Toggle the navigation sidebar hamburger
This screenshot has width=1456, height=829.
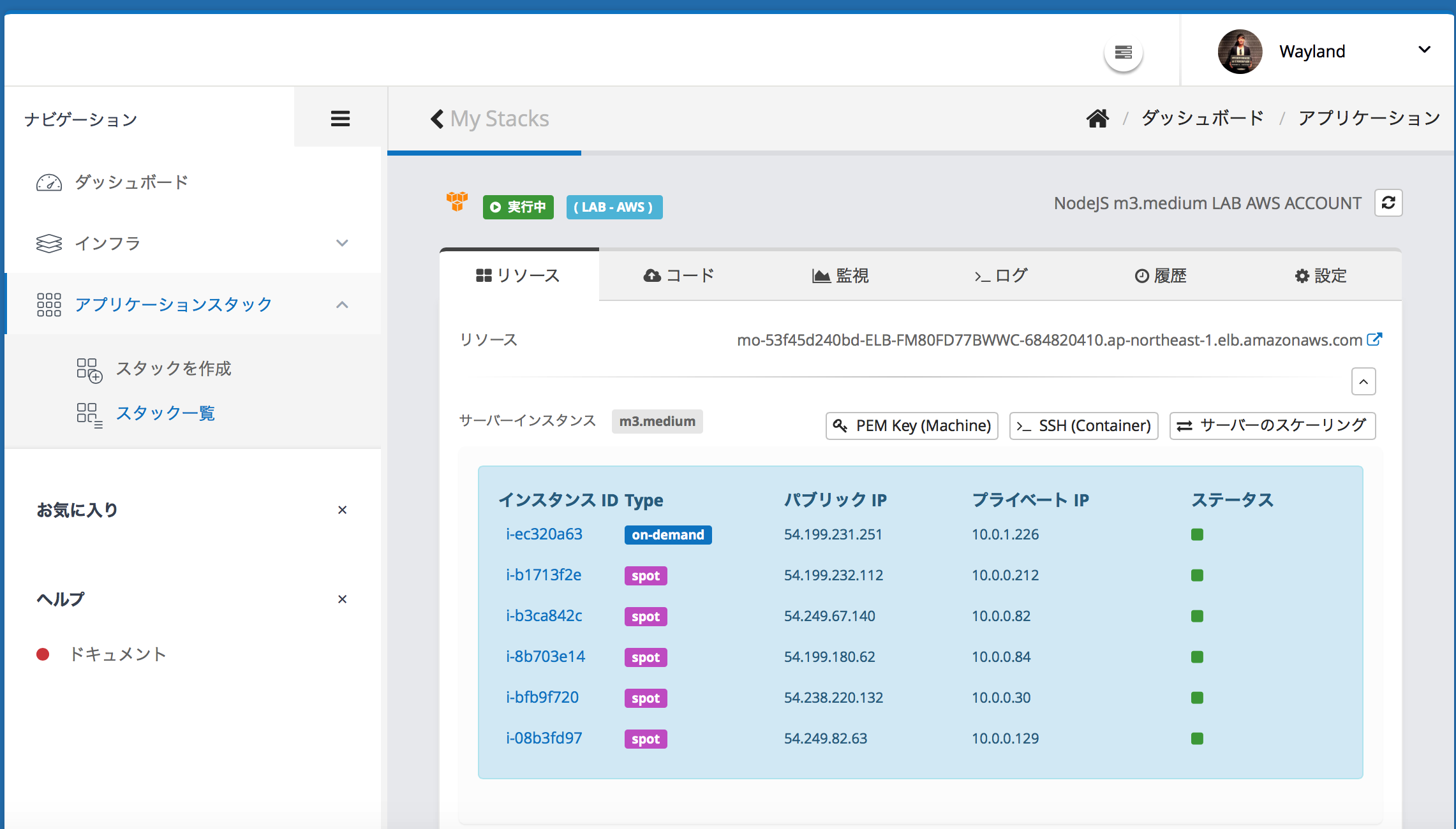pyautogui.click(x=339, y=118)
